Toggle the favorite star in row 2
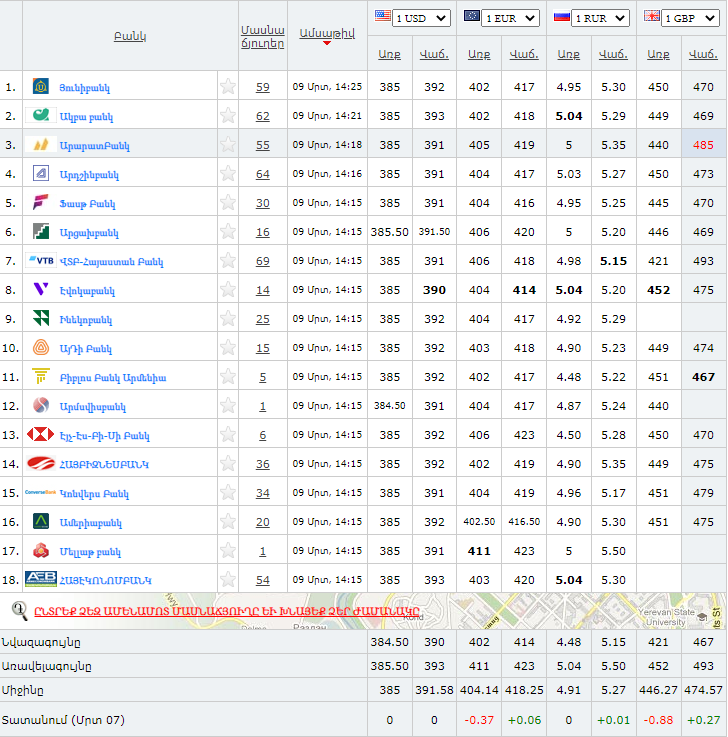 point(228,115)
